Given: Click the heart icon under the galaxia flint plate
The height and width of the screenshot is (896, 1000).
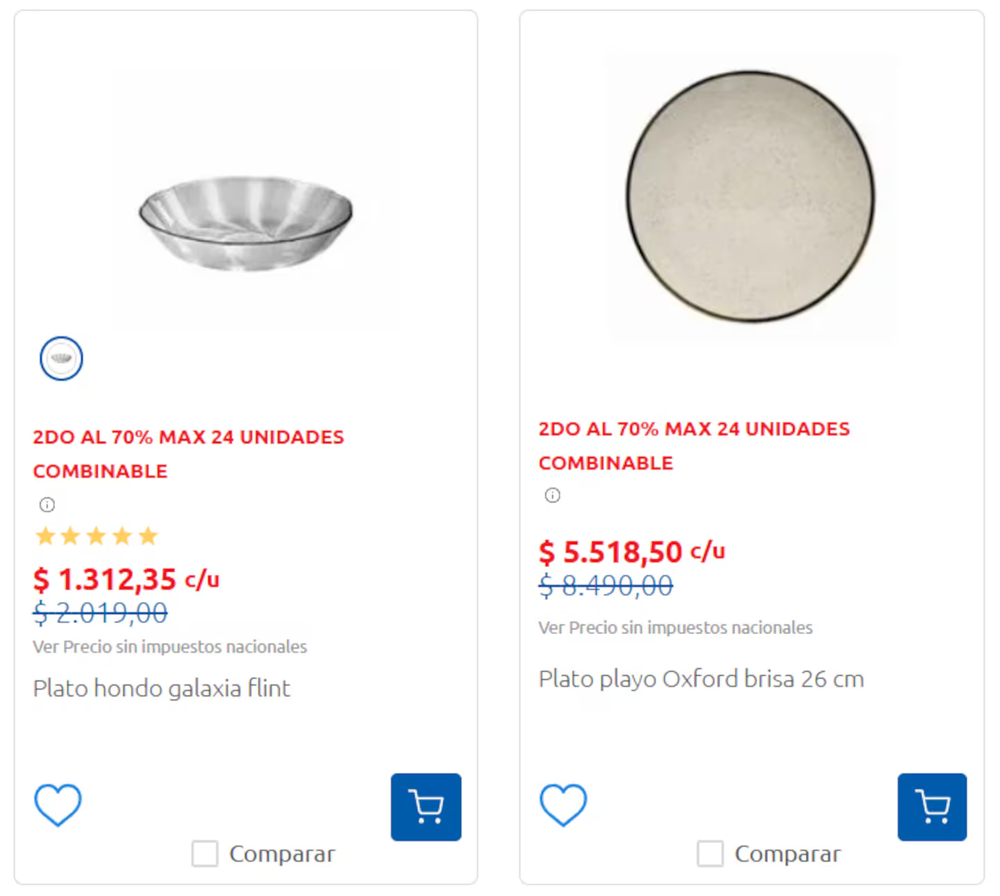Looking at the screenshot, I should [x=57, y=804].
